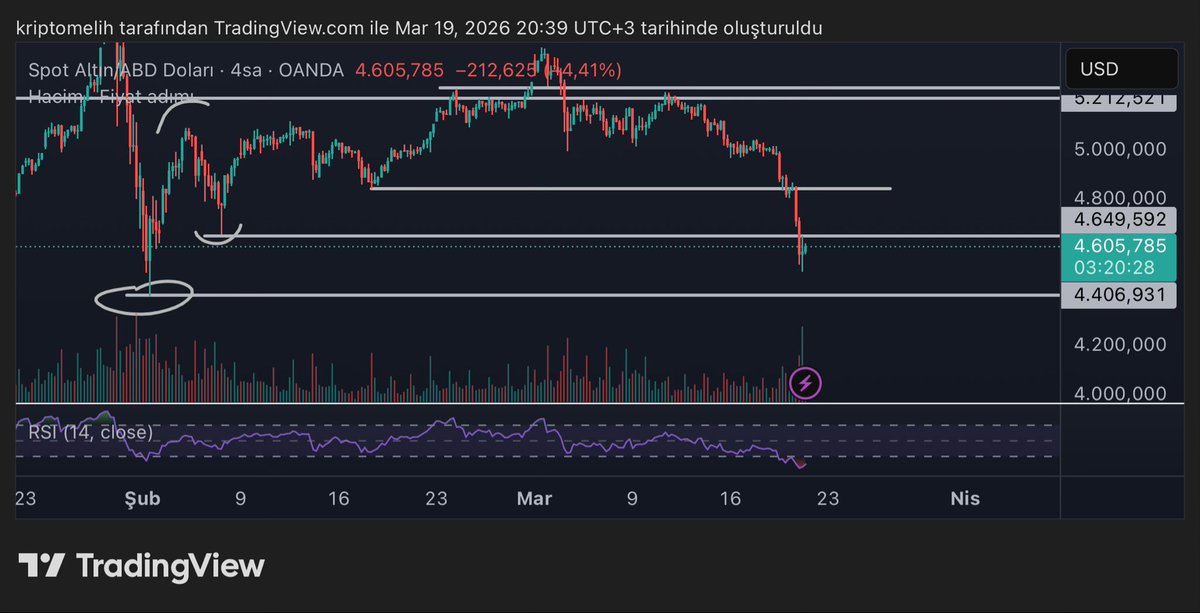The height and width of the screenshot is (613, 1200).
Task: Select the Mar label on the date axis
Action: click(535, 498)
